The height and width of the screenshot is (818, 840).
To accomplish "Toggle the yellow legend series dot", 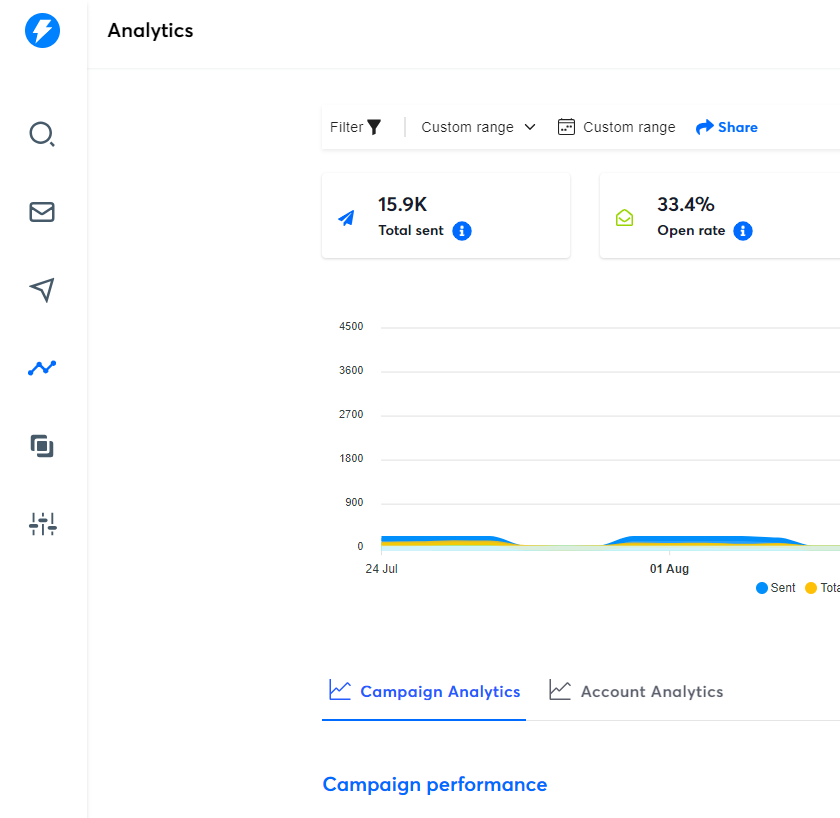I will click(811, 588).
